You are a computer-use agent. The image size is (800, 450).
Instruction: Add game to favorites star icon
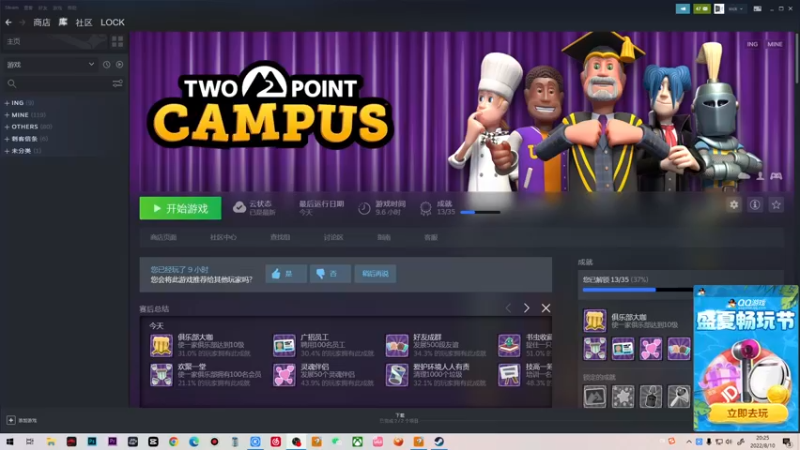click(776, 205)
